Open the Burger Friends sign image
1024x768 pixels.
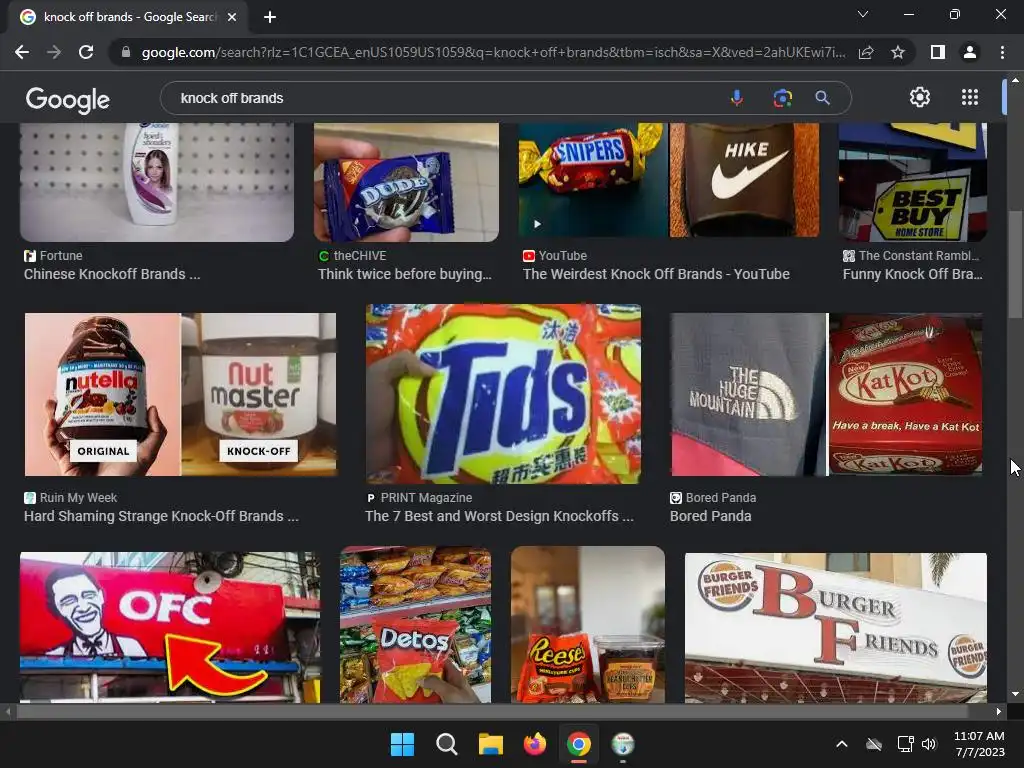(x=836, y=628)
